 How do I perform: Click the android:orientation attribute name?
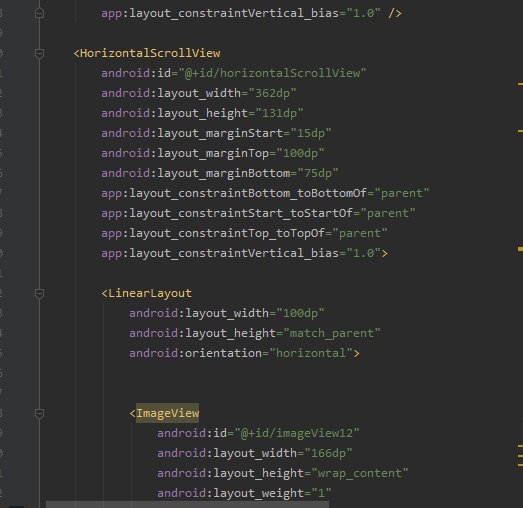pos(195,354)
